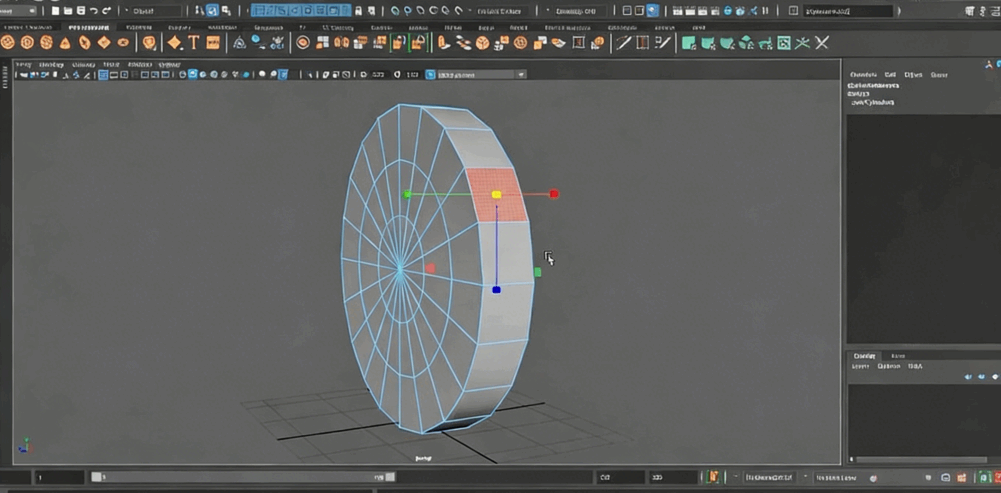The width and height of the screenshot is (1001, 493).
Task: Toggle select by component type mode
Action: (227, 11)
